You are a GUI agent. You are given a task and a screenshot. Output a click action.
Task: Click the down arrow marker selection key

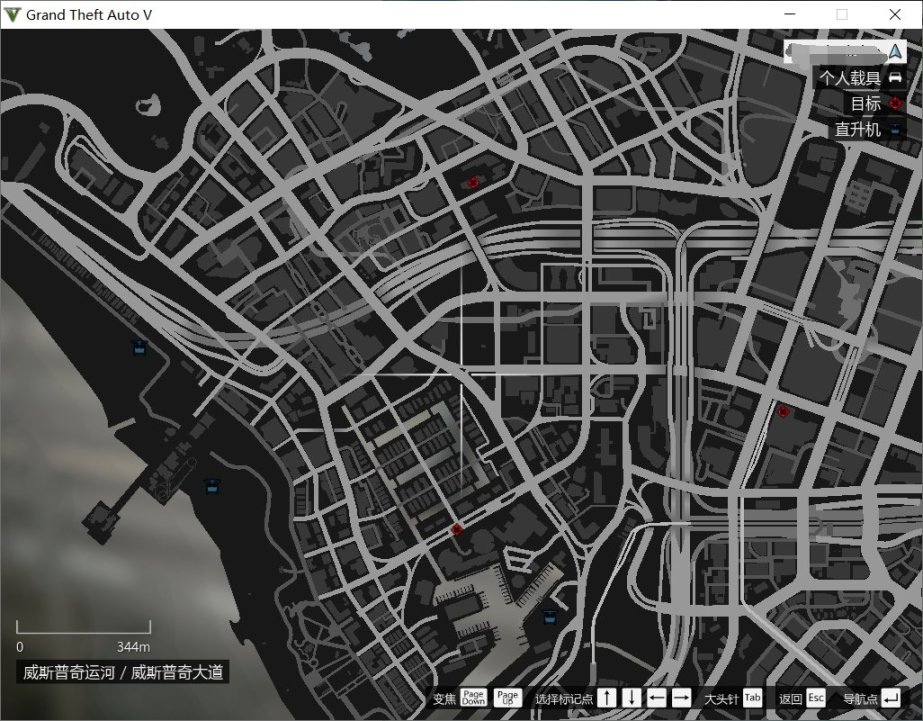[632, 698]
